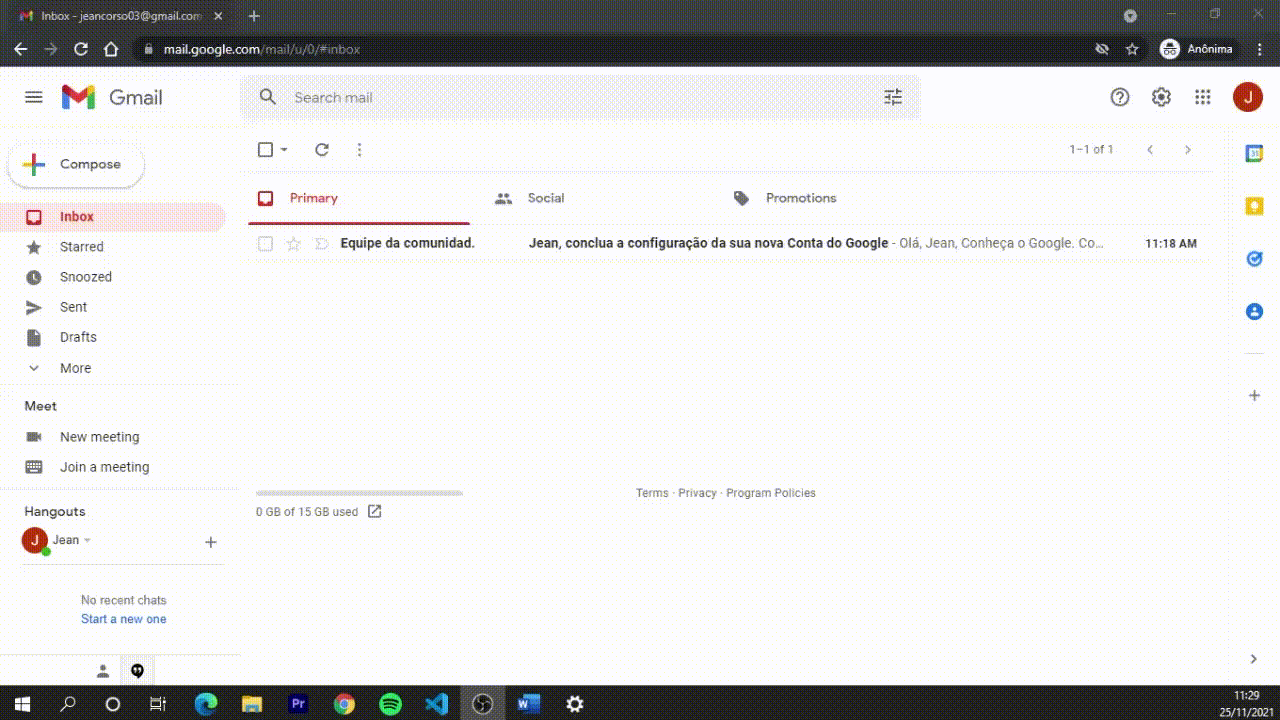Go to older messages arrow
The width and height of the screenshot is (1280, 720).
(1188, 150)
